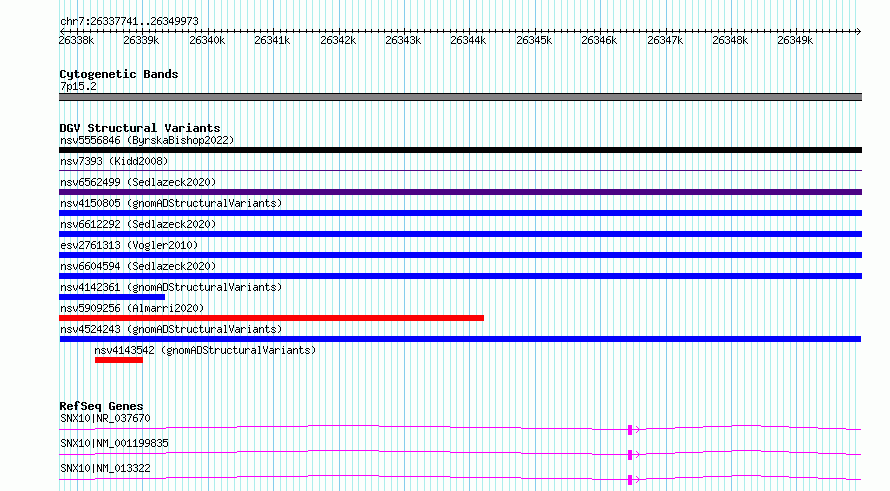Click the 26342k ruler position
Image resolution: width=890 pixels, height=491 pixels.
point(338,40)
